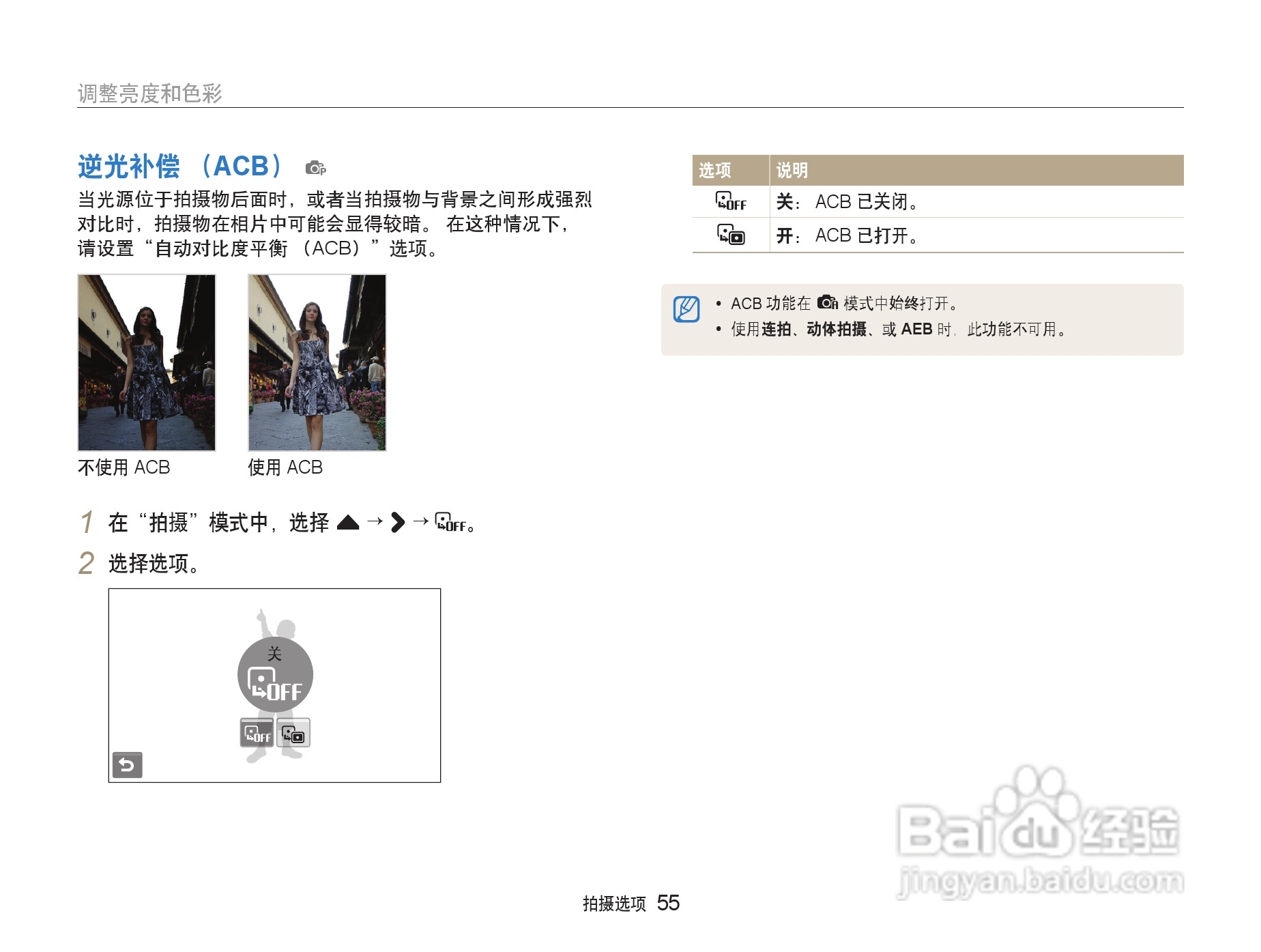
Task: Click the 使用 ACB sample photo
Action: click(317, 362)
